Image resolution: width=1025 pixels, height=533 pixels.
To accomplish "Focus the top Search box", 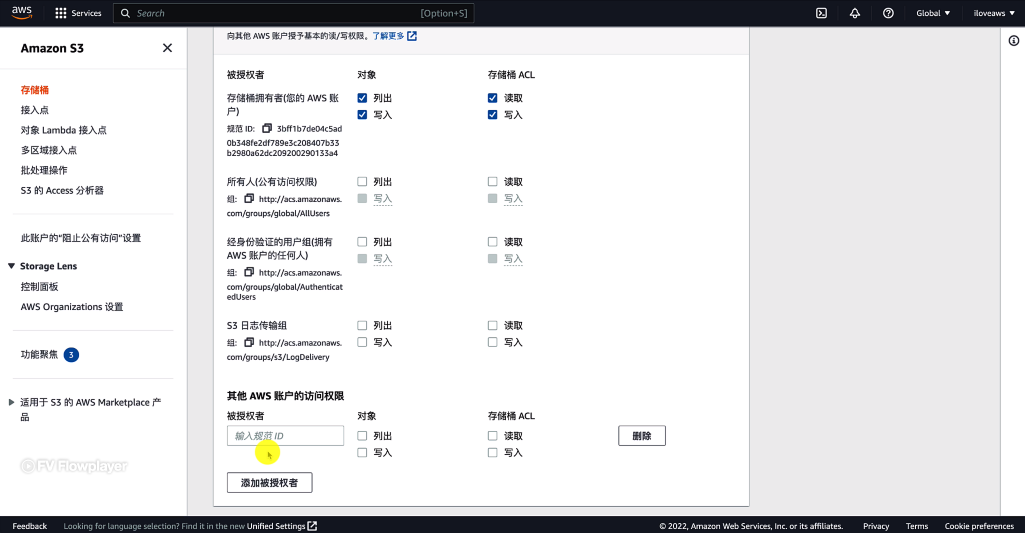I will 294,13.
